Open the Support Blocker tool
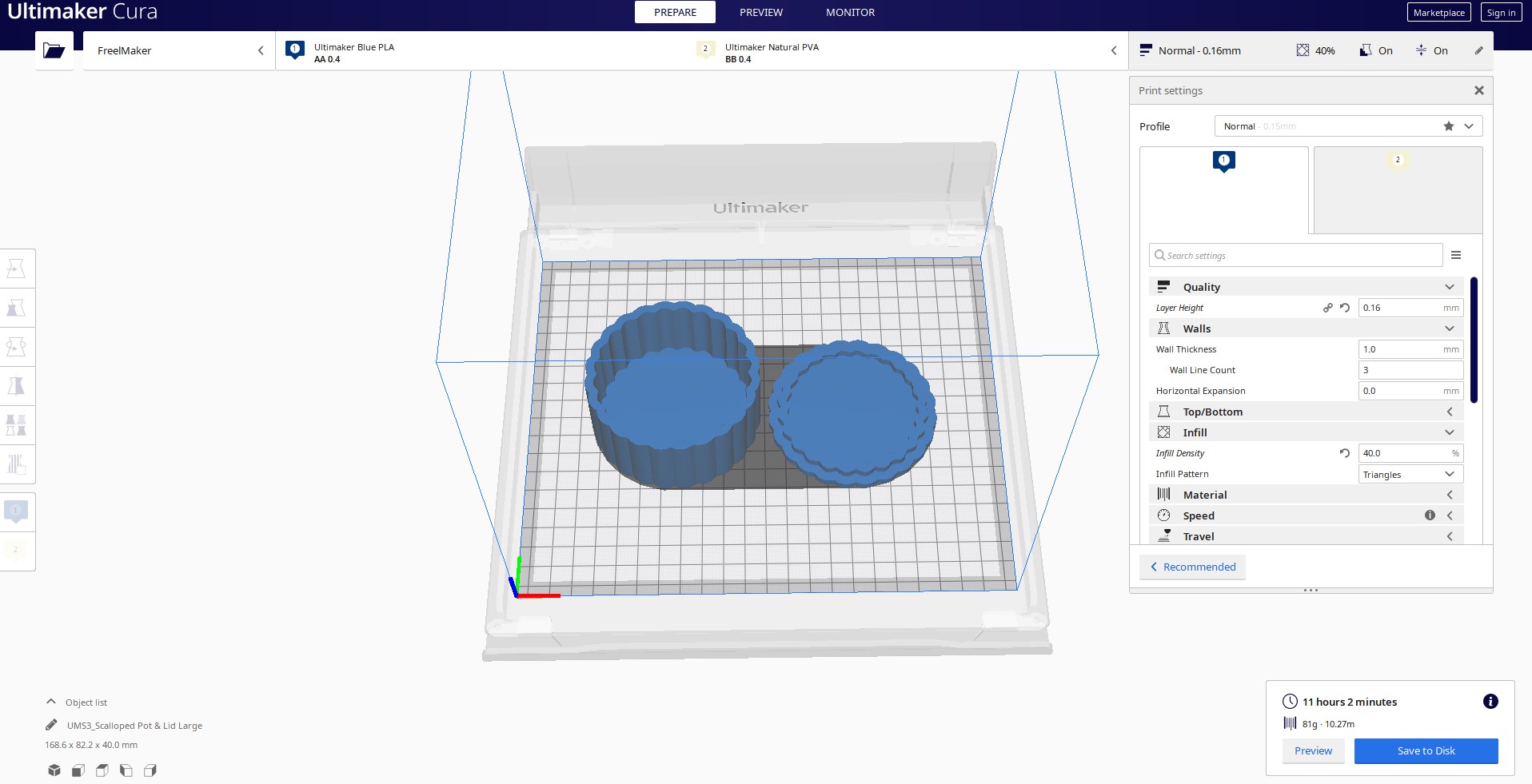The image size is (1532, 784). coord(17,464)
